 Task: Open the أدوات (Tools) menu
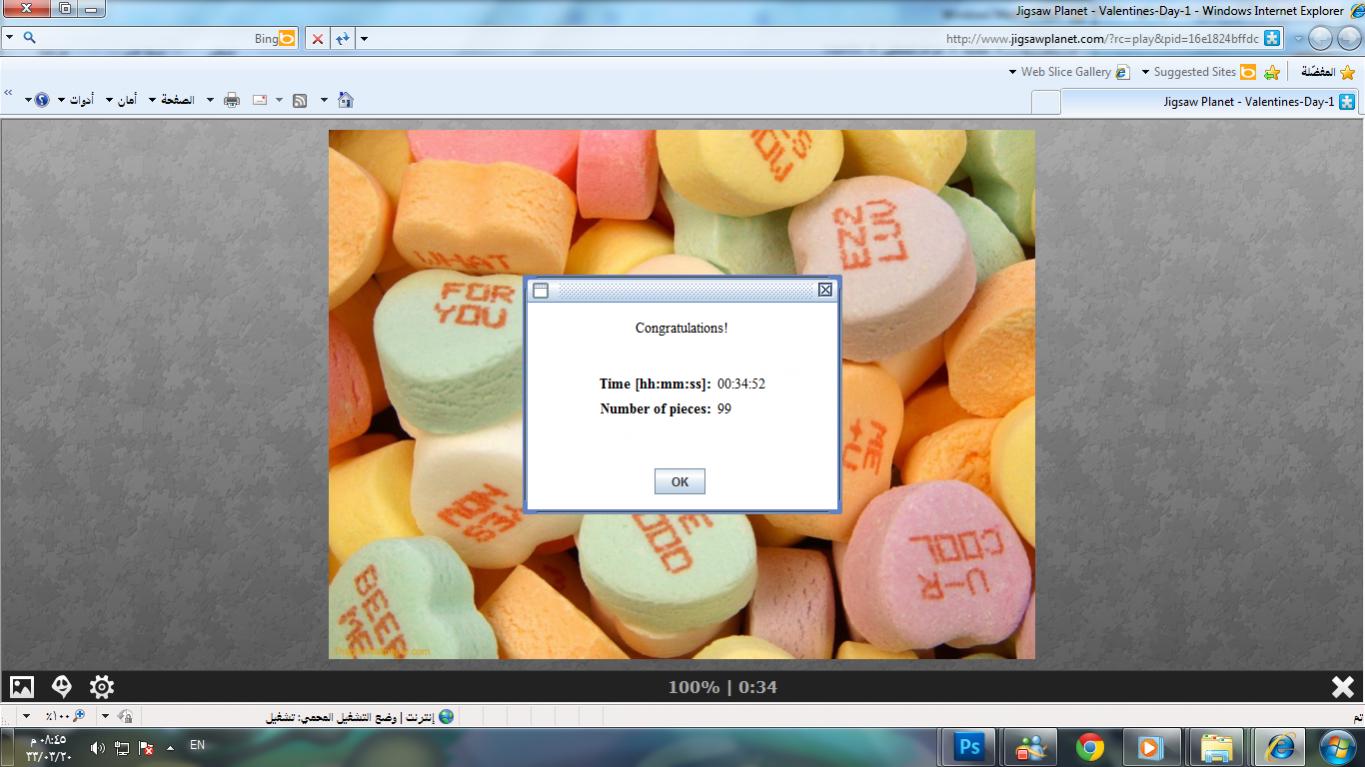(x=80, y=100)
